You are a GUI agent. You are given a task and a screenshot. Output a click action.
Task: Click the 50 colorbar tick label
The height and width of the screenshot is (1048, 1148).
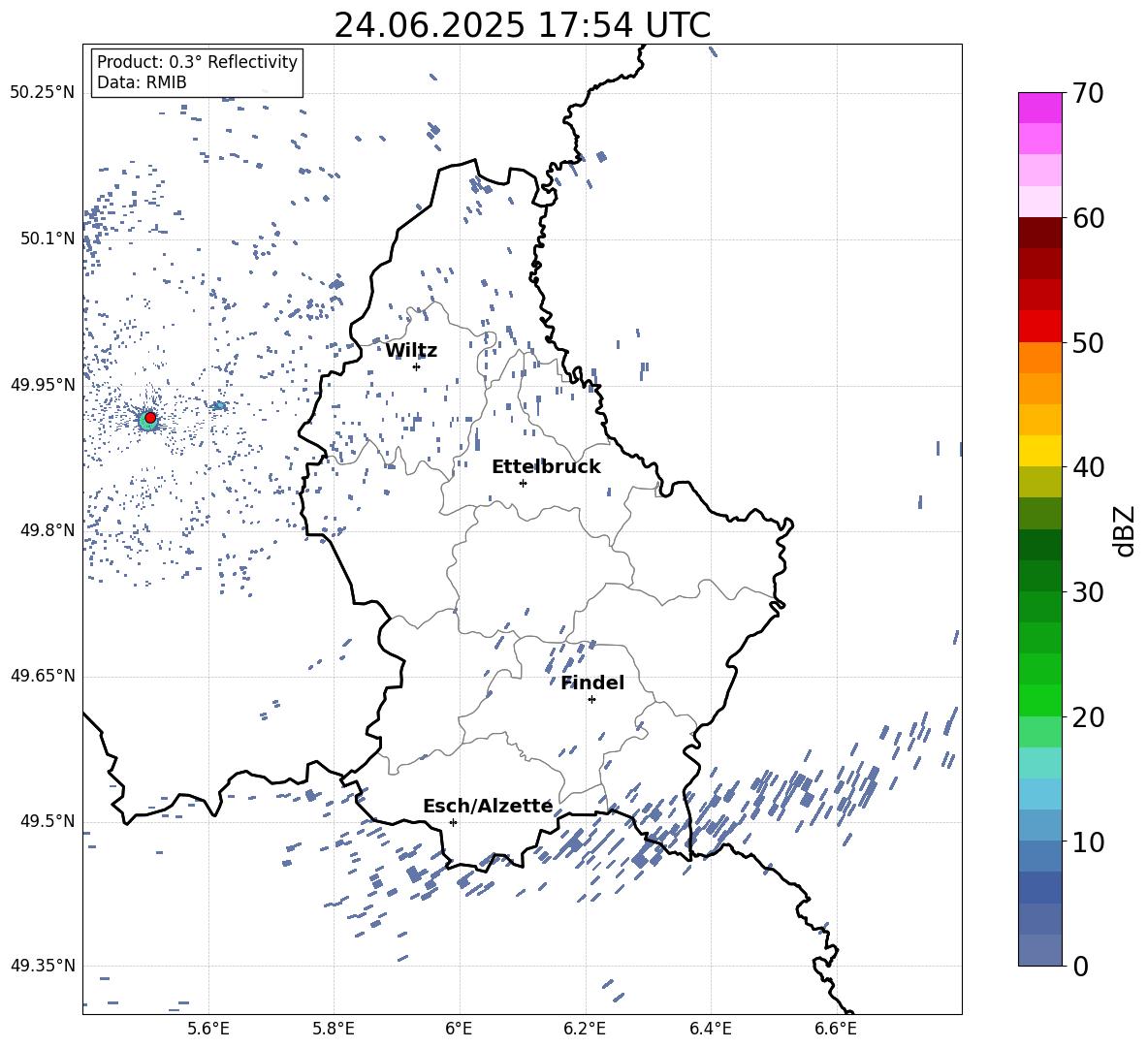[1087, 342]
